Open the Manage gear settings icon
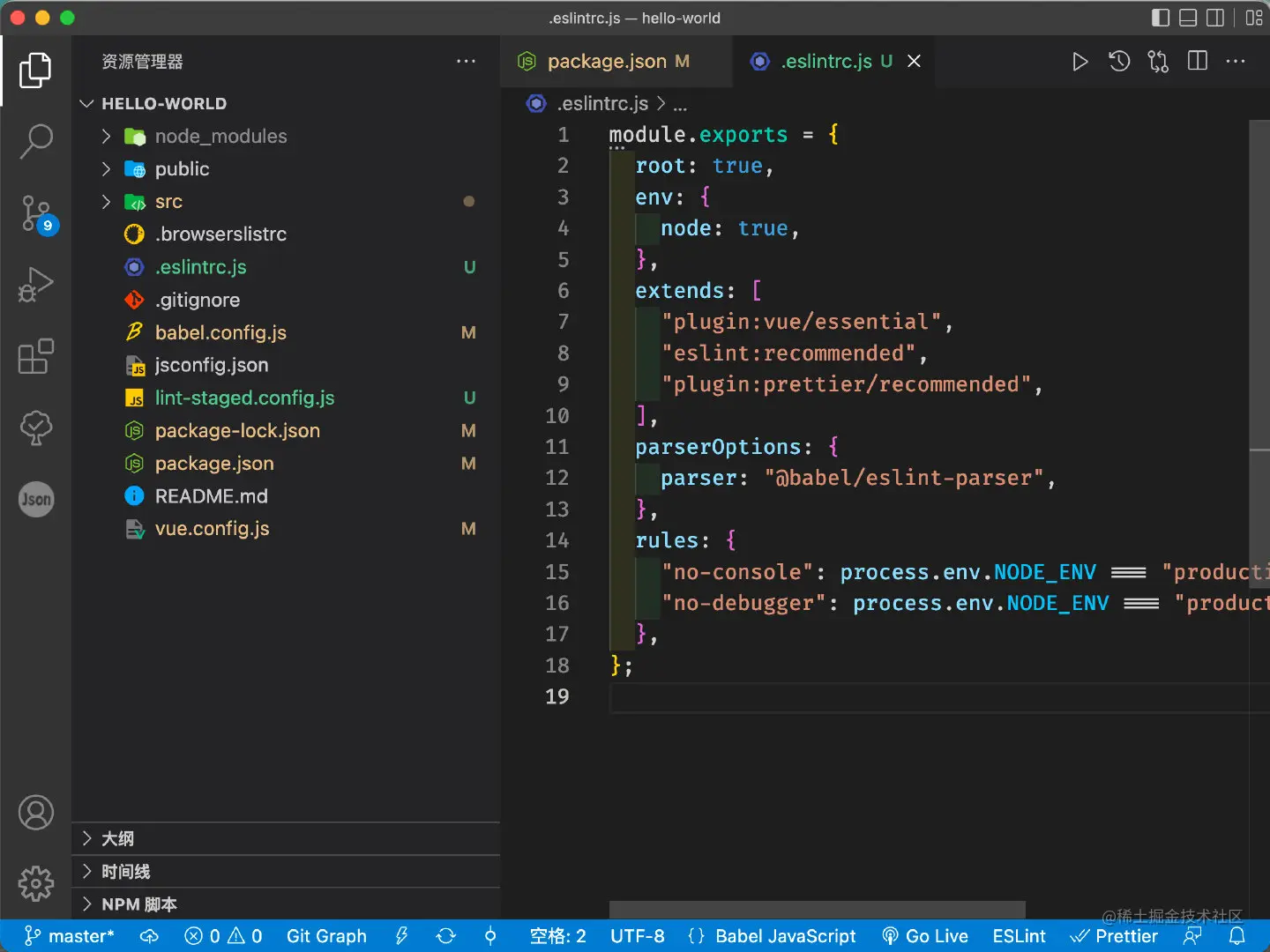The height and width of the screenshot is (952, 1270). tap(35, 883)
